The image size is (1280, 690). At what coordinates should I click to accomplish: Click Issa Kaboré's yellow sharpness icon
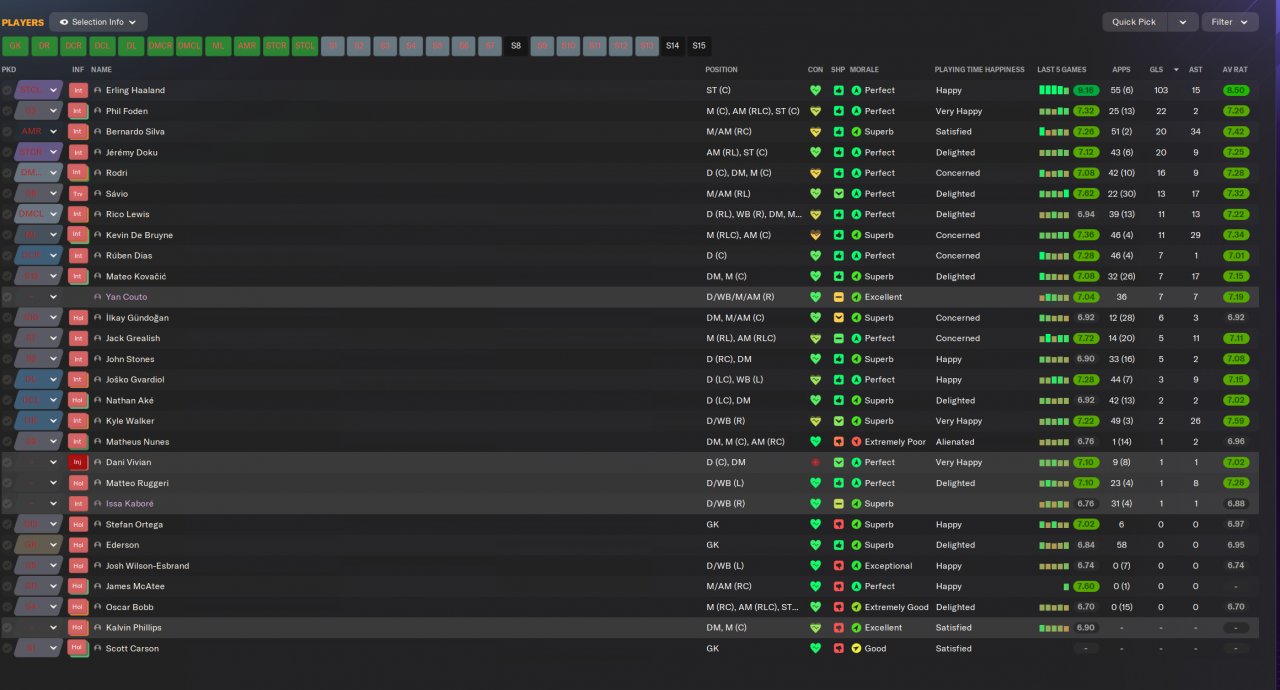coord(838,504)
